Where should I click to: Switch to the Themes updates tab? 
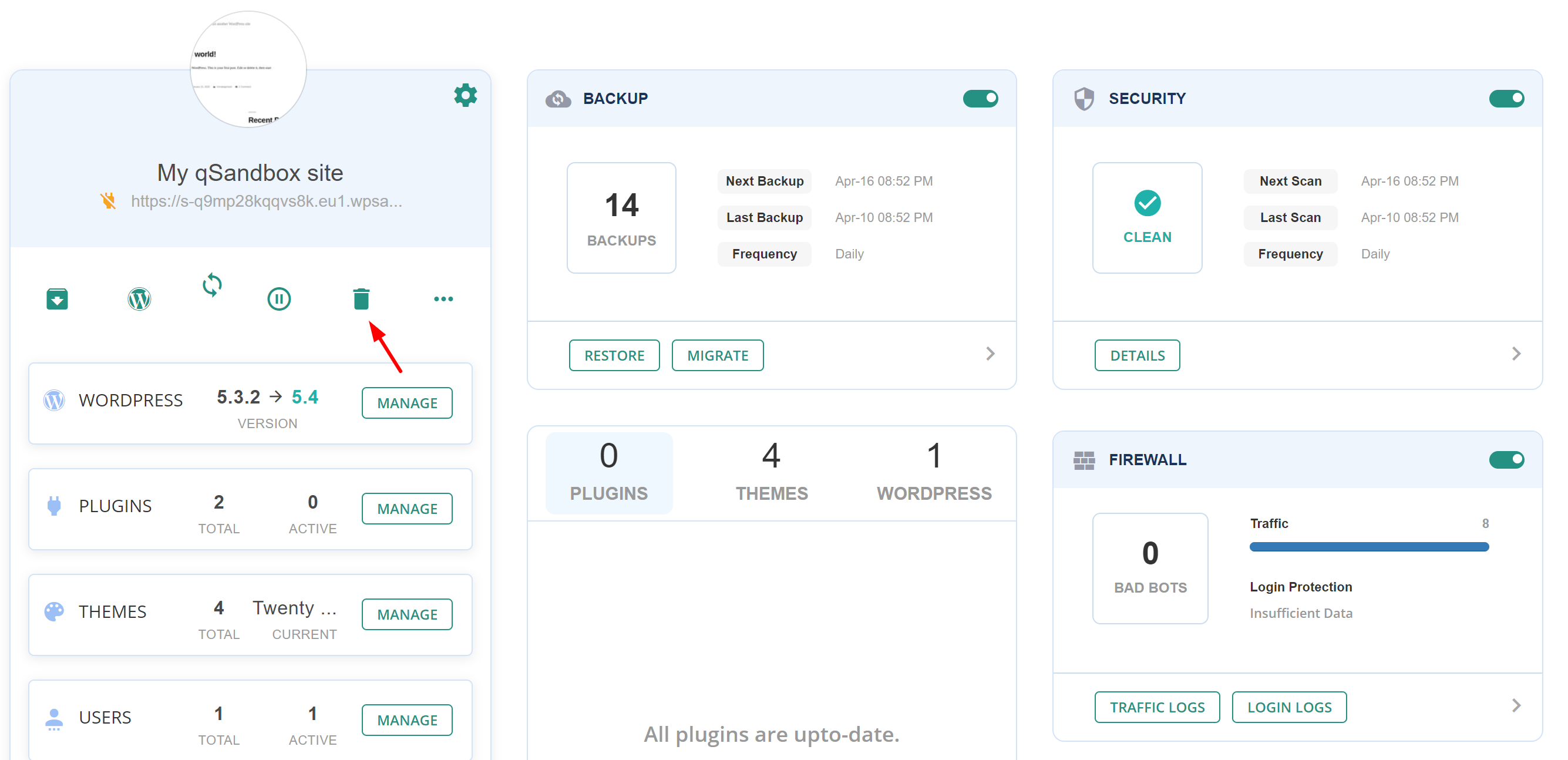(771, 473)
